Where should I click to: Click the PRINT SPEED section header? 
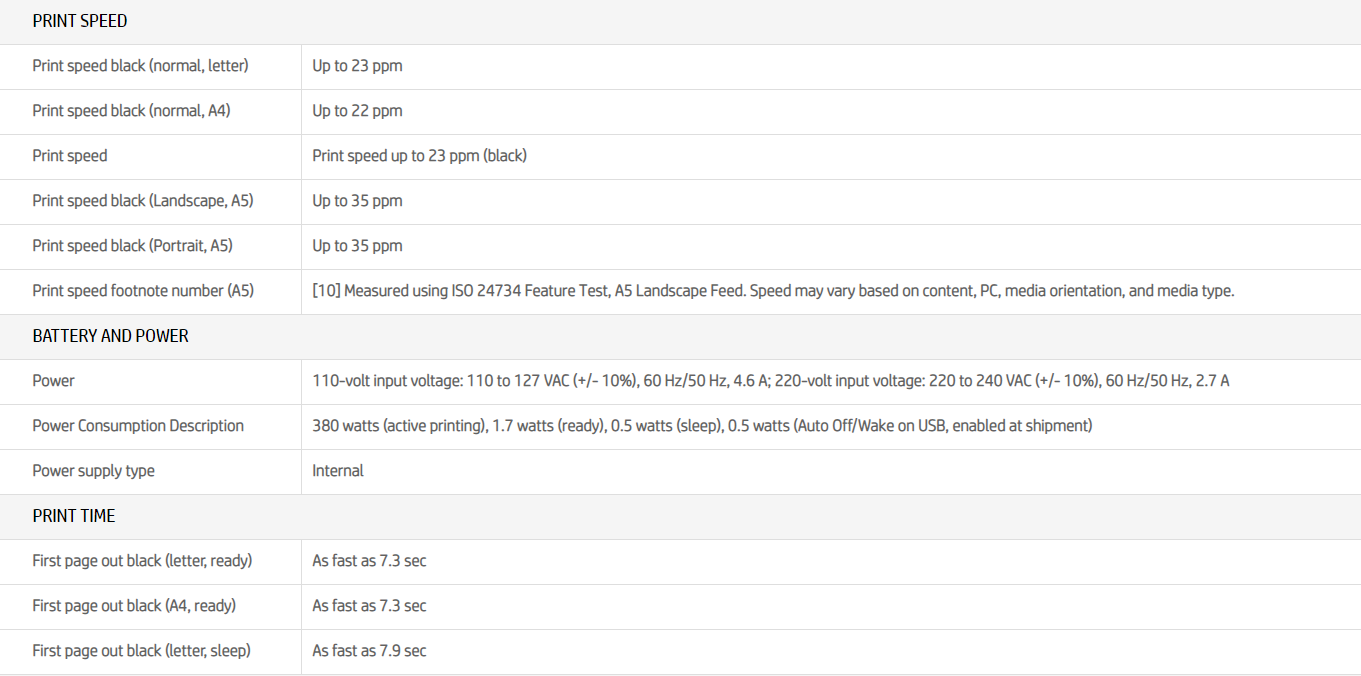coord(80,21)
